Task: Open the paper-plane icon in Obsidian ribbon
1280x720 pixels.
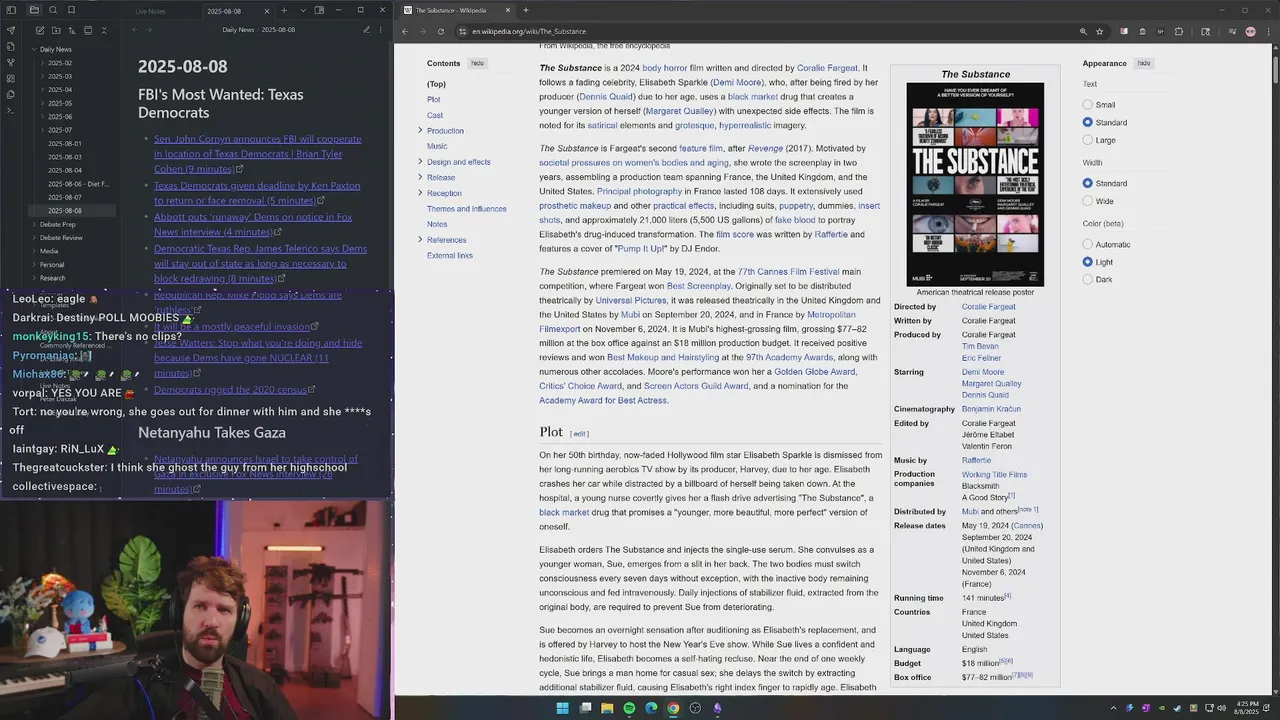Action: coord(11,30)
